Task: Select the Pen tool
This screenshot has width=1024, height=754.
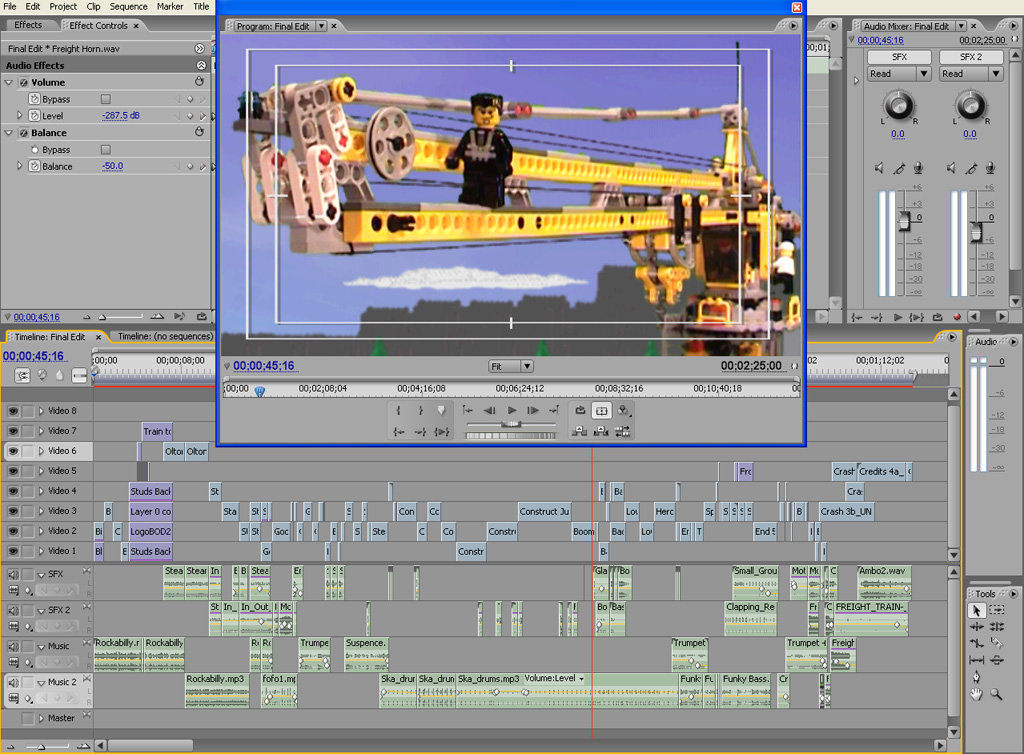Action: [976, 677]
